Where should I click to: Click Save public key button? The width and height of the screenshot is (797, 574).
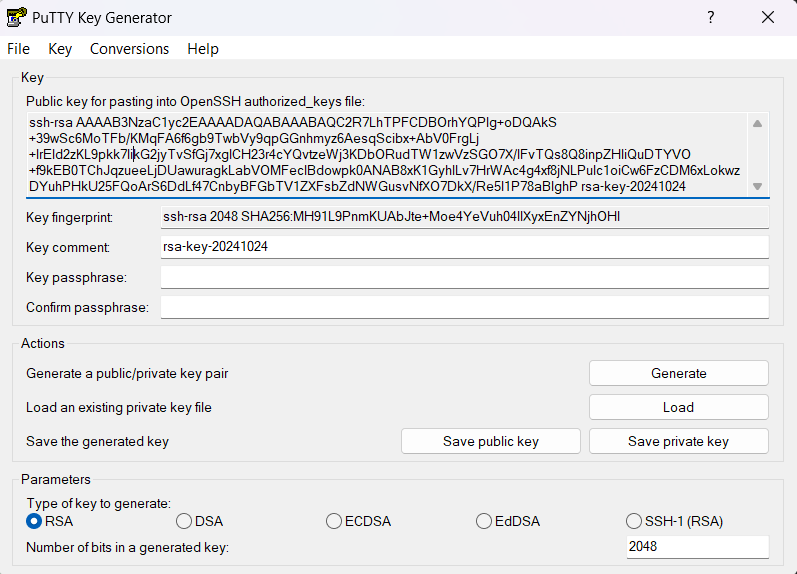(491, 441)
